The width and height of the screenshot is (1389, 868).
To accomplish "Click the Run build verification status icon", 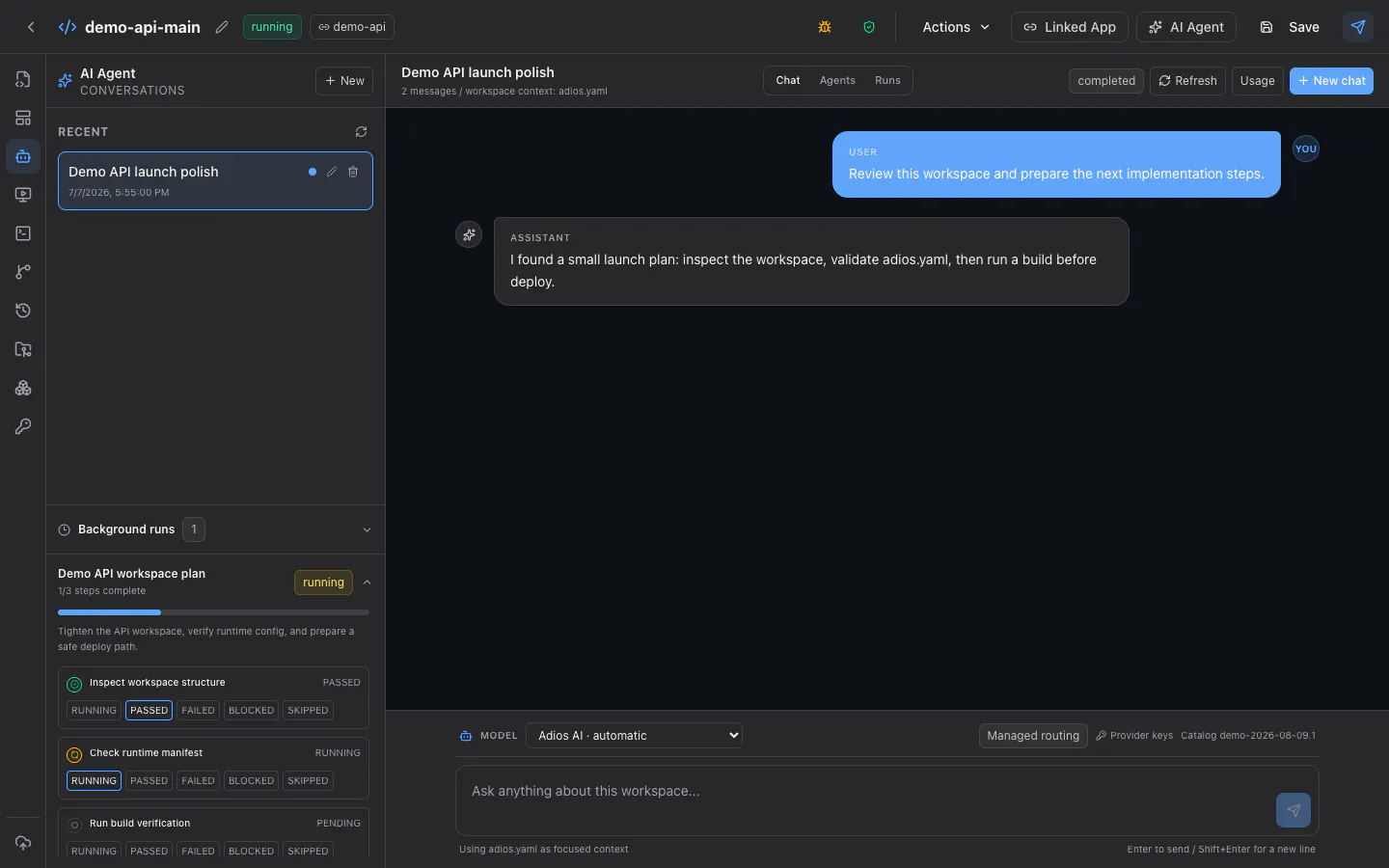I will (x=74, y=826).
